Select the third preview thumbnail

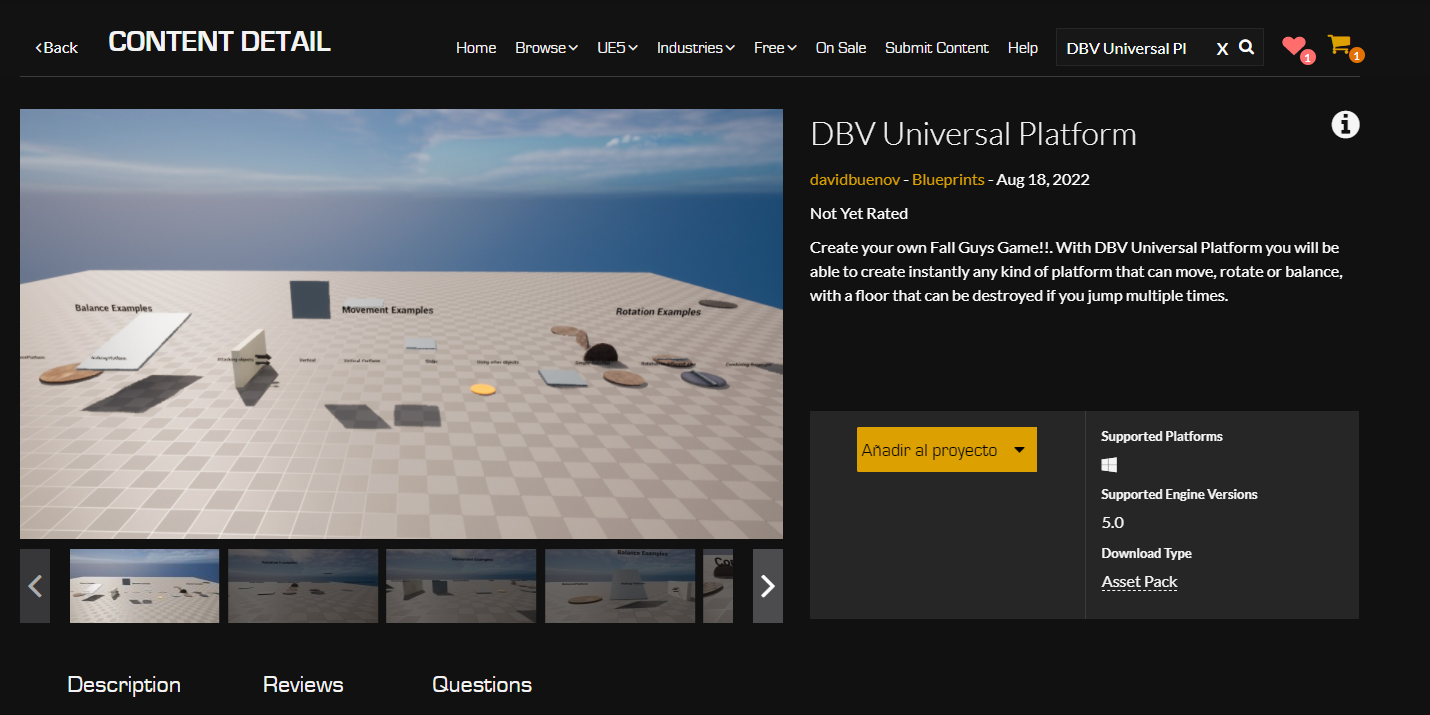(461, 586)
